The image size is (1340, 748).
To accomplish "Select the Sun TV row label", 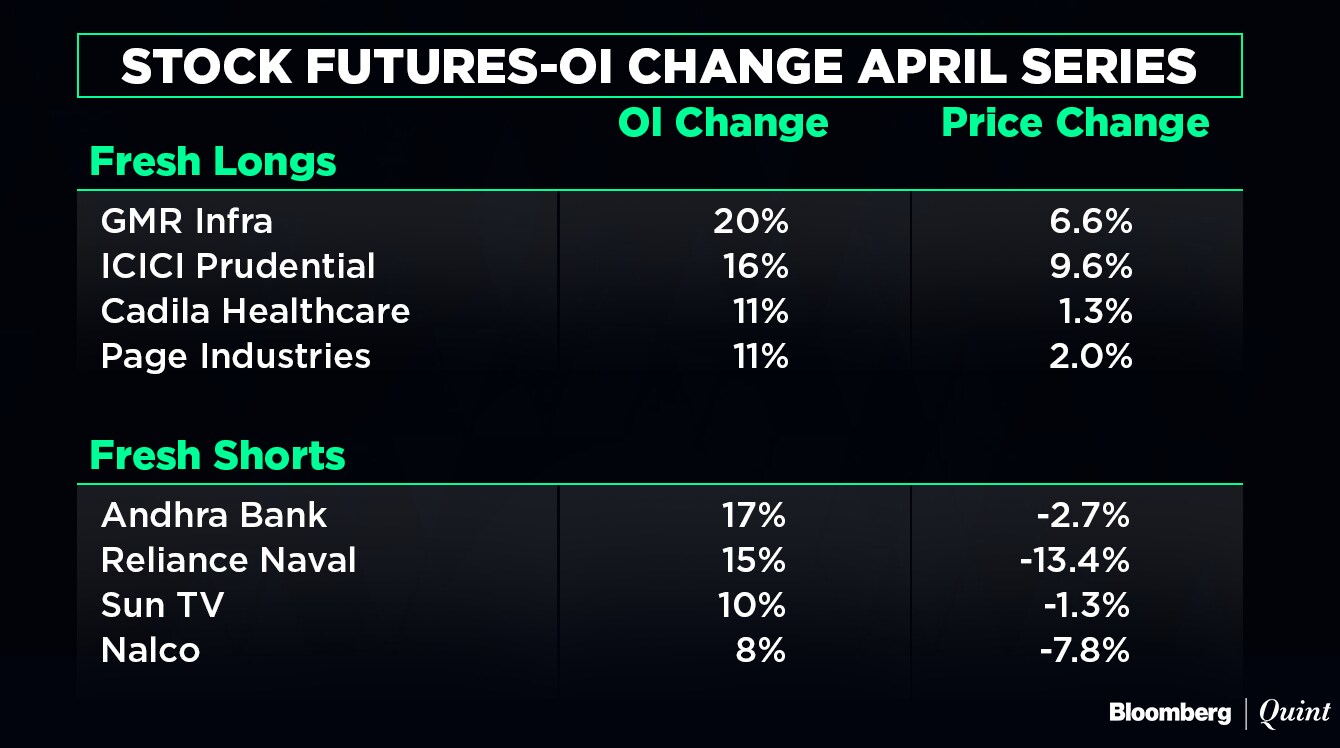I will click(162, 605).
